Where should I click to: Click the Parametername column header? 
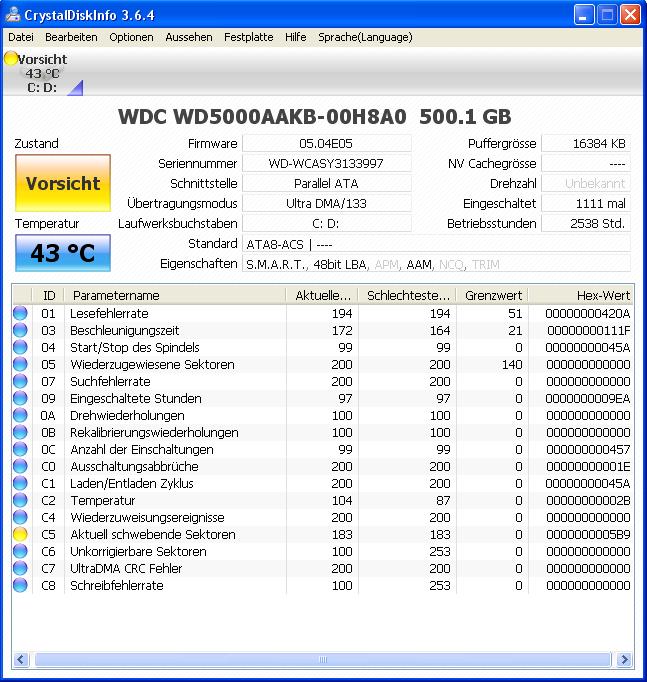pyautogui.click(x=175, y=295)
